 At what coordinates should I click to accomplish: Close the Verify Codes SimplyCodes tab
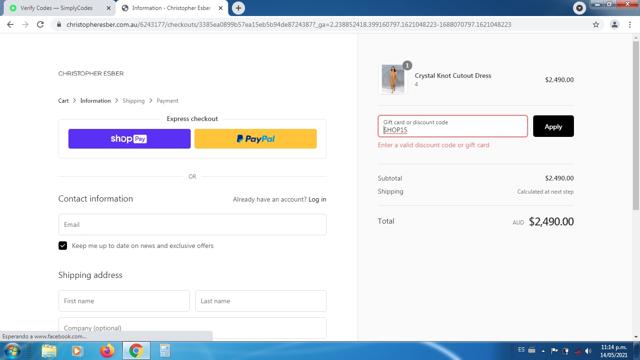tap(109, 8)
